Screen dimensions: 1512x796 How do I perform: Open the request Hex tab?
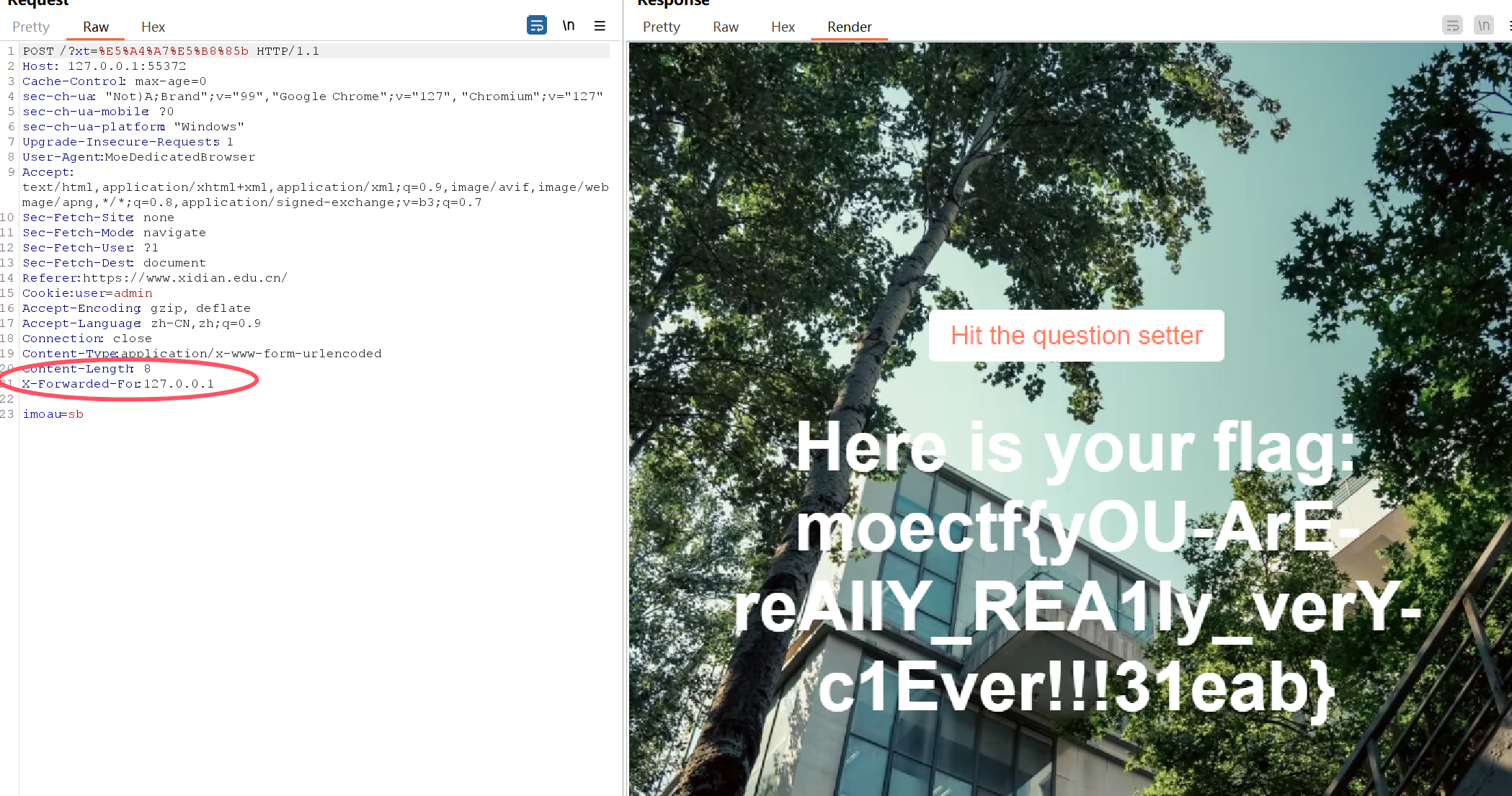pyautogui.click(x=153, y=27)
